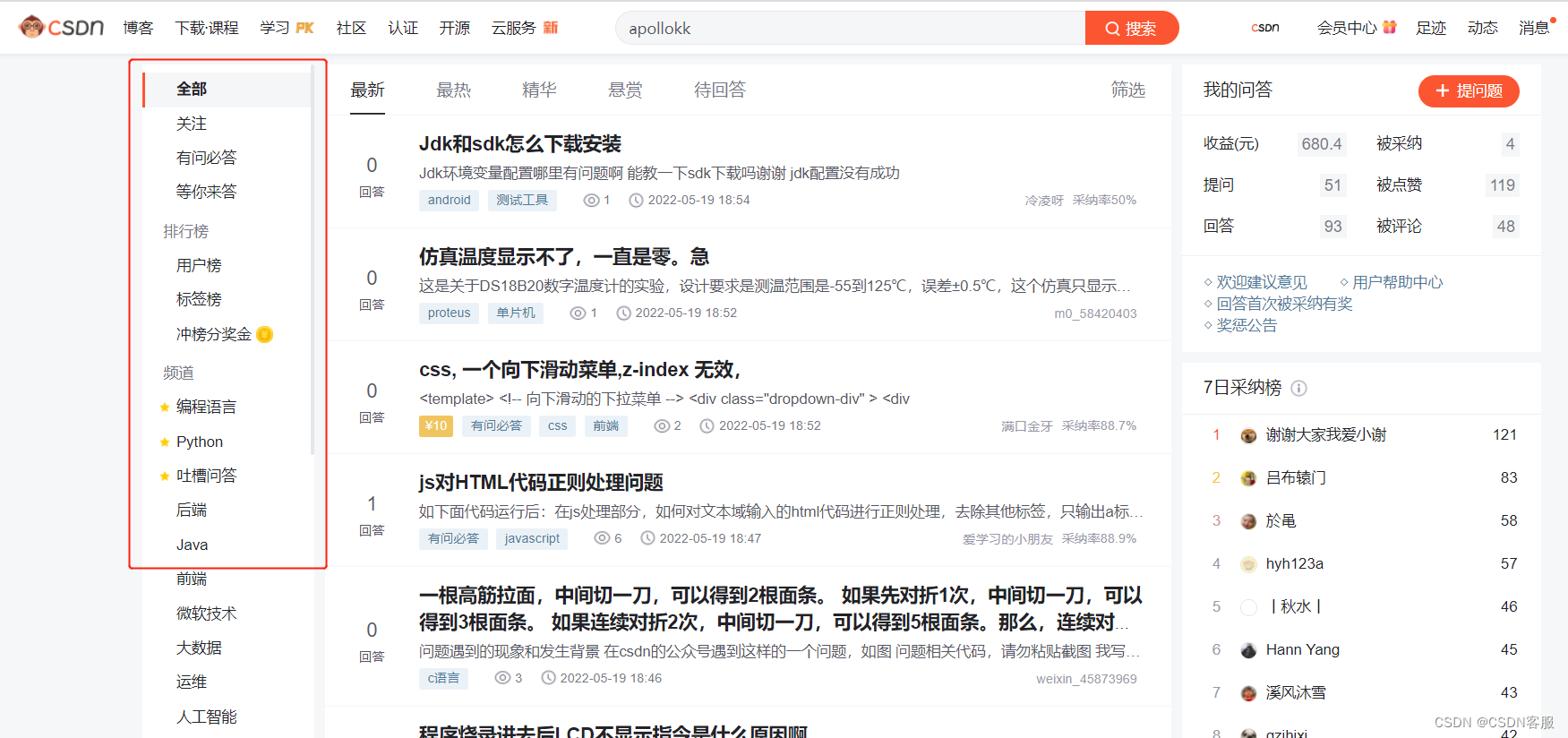Click author weixin_45873969
This screenshot has width=1568, height=738.
tap(1086, 679)
